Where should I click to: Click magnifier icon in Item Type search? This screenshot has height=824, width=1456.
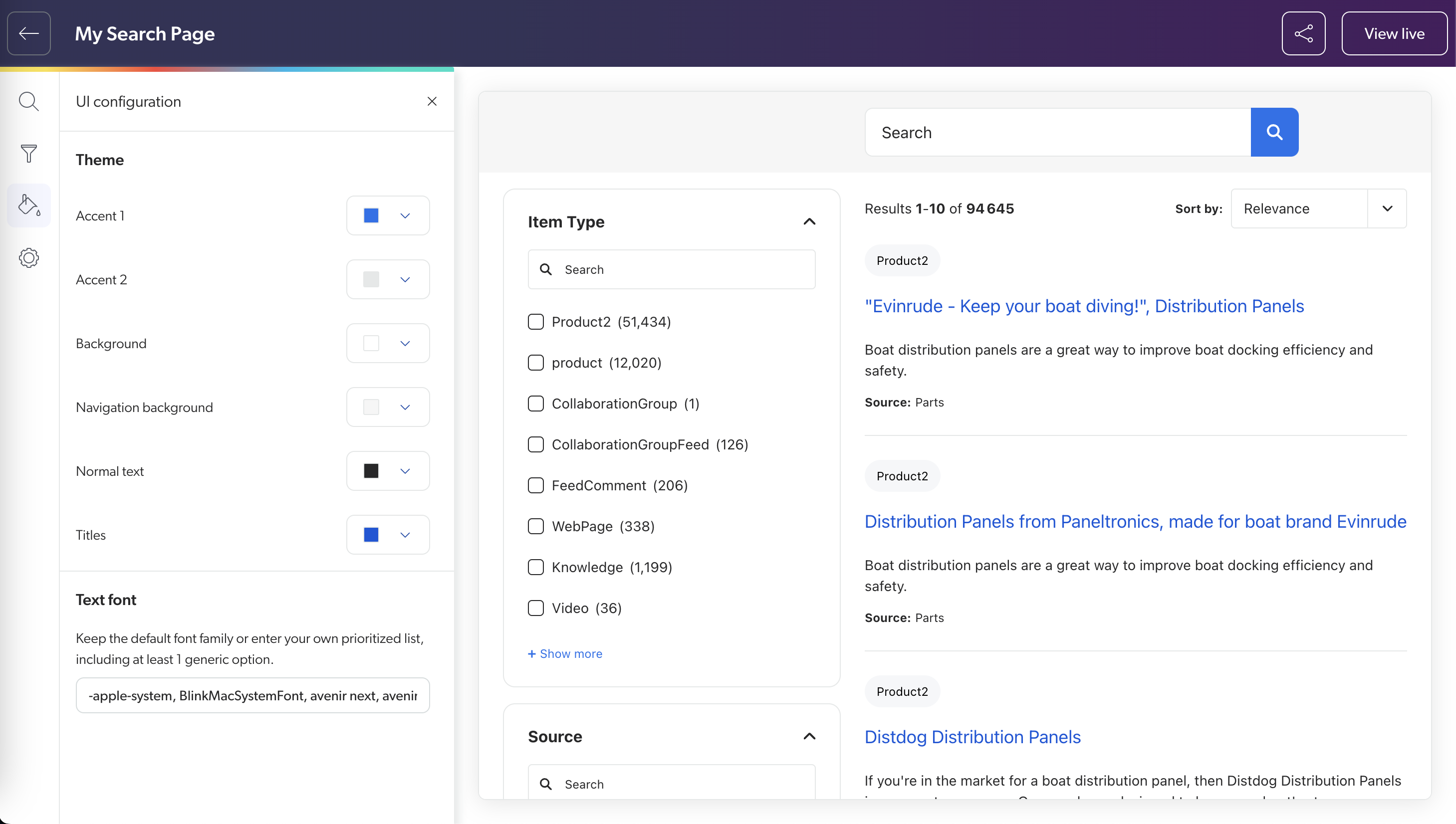click(x=546, y=269)
